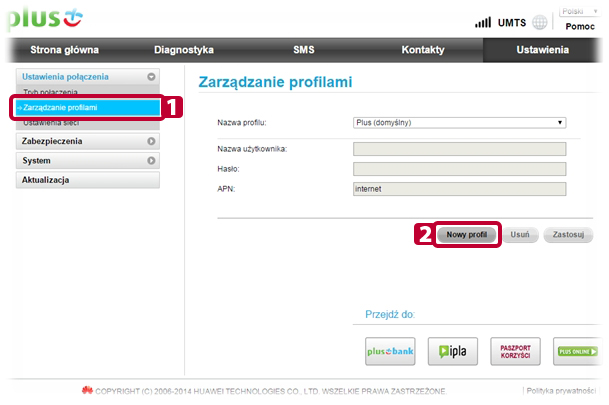
Task: Click the Przejdź do heading
Action: 390,314
